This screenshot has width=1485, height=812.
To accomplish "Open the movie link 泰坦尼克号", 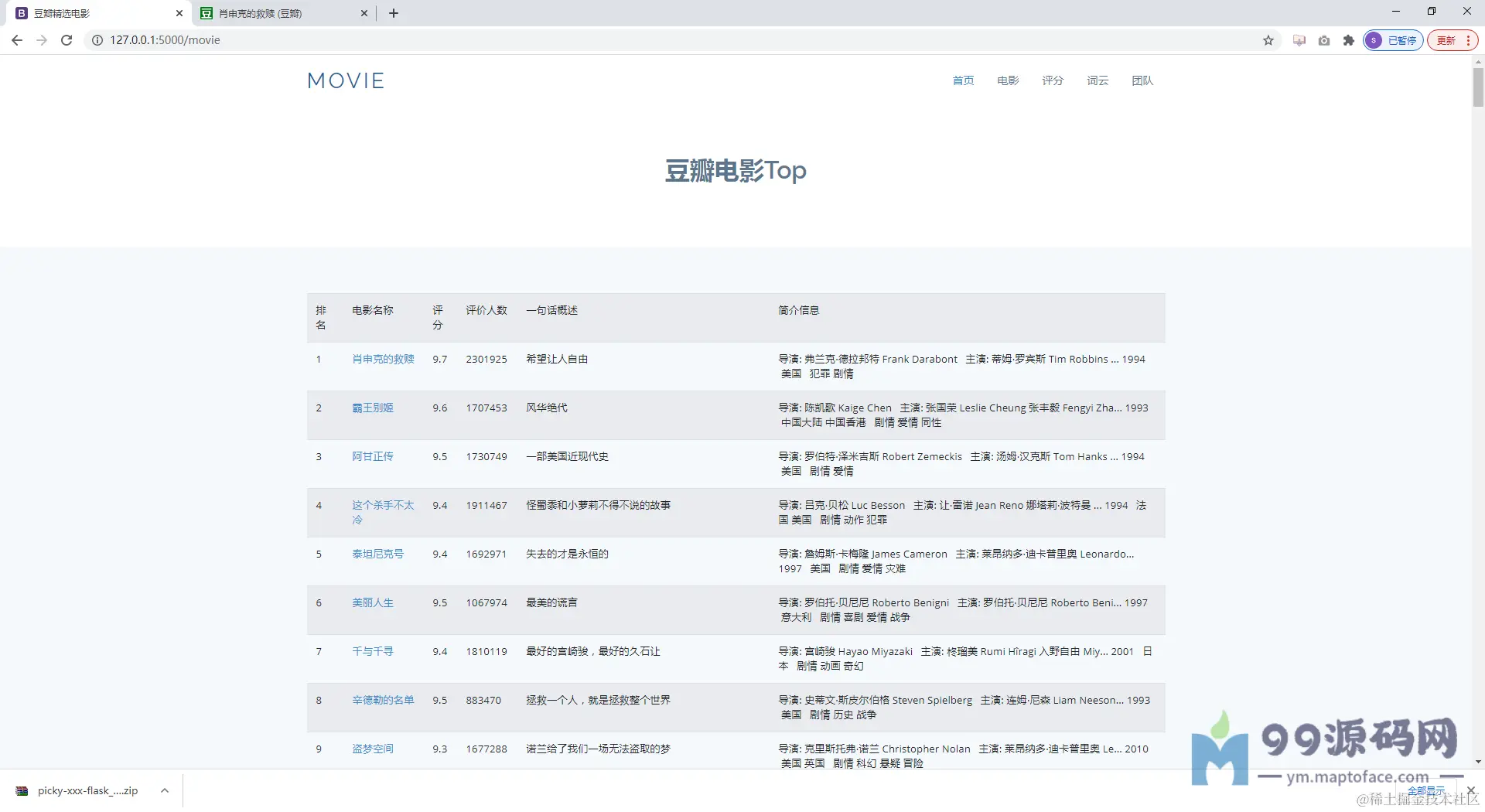I will (x=378, y=554).
